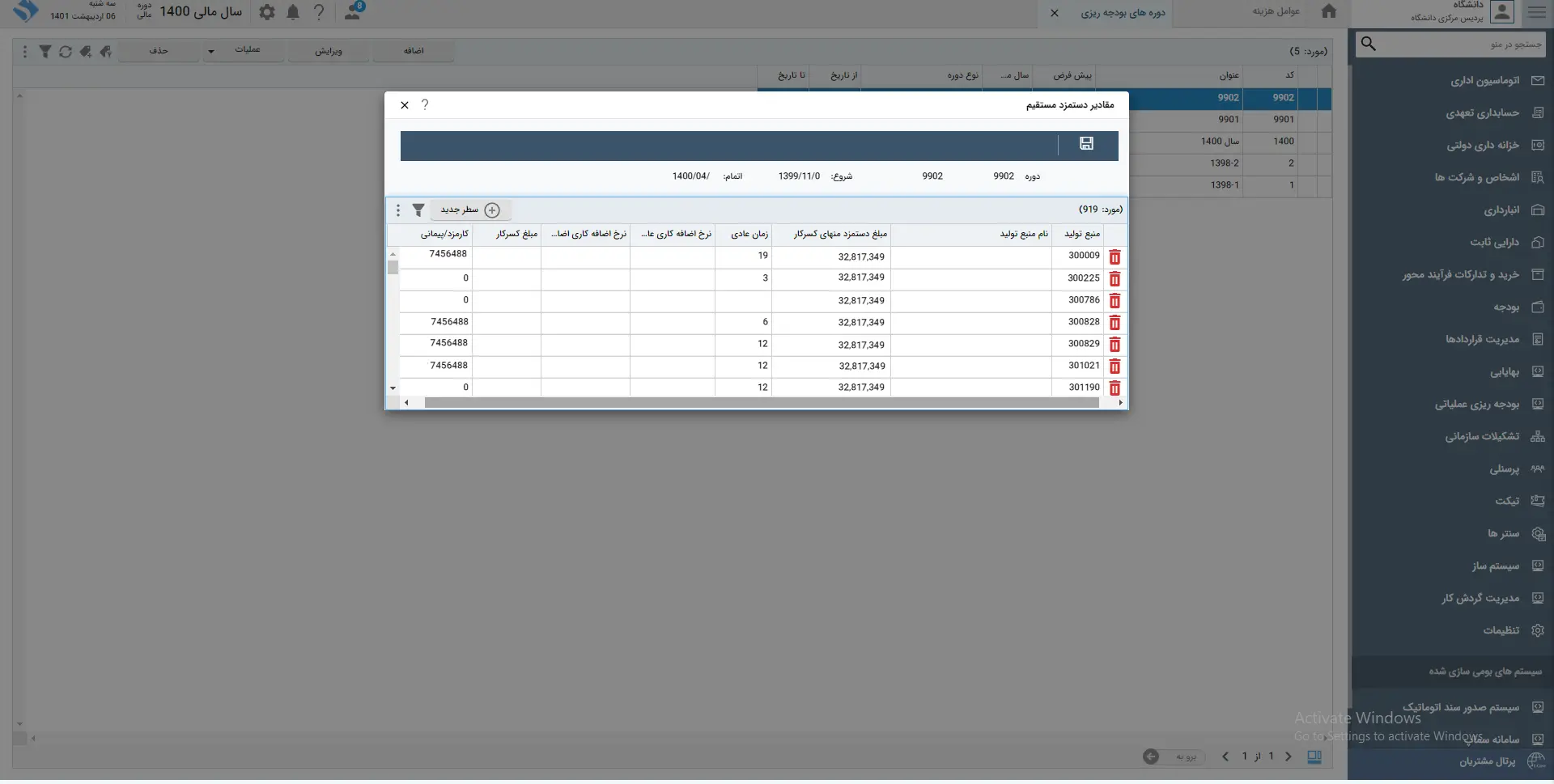Click the ویرایش edit button
Screen dimensions: 1554x784
coord(329,51)
